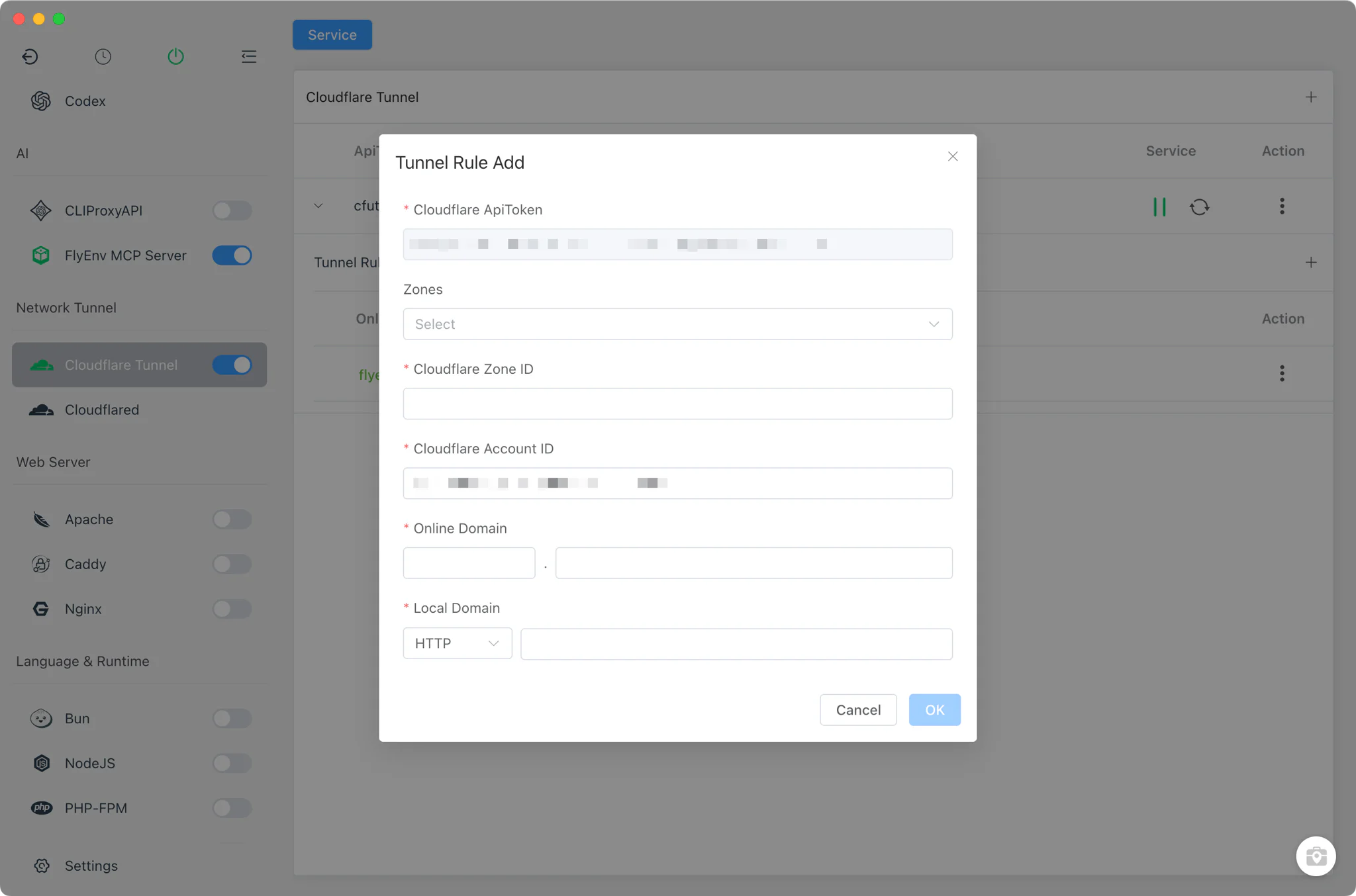Image resolution: width=1356 pixels, height=896 pixels.
Task: Click the PHP-FPM php icon
Action: pyautogui.click(x=41, y=808)
